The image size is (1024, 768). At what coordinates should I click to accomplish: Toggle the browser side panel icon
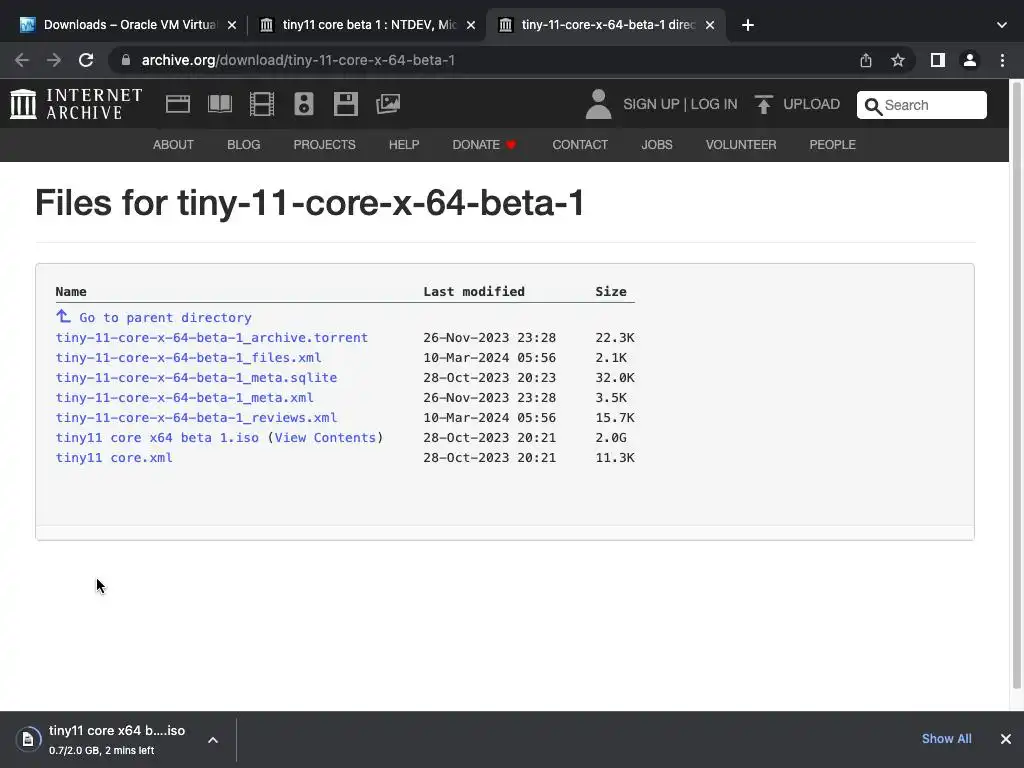938,60
